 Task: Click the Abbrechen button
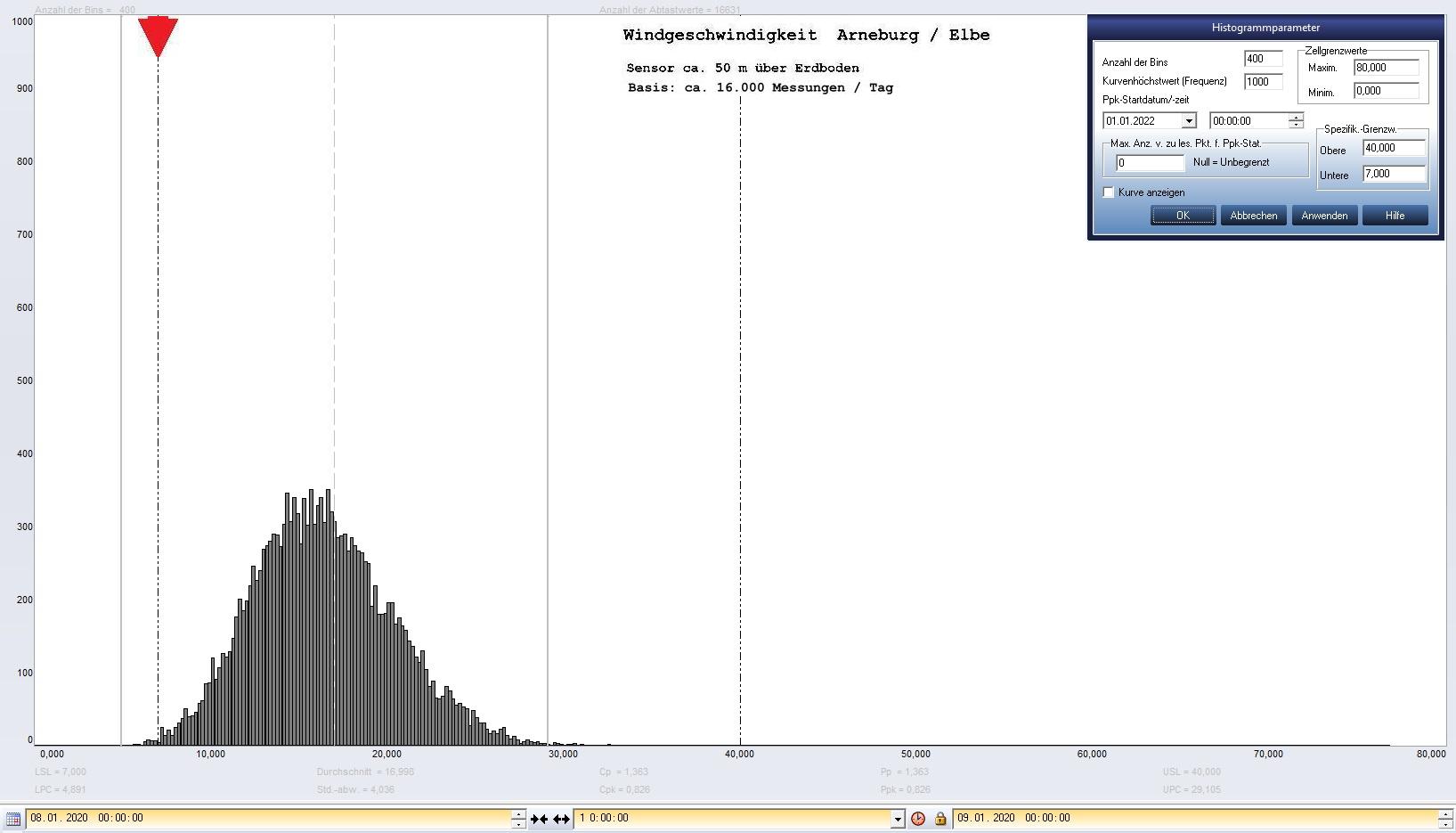pyautogui.click(x=1253, y=216)
